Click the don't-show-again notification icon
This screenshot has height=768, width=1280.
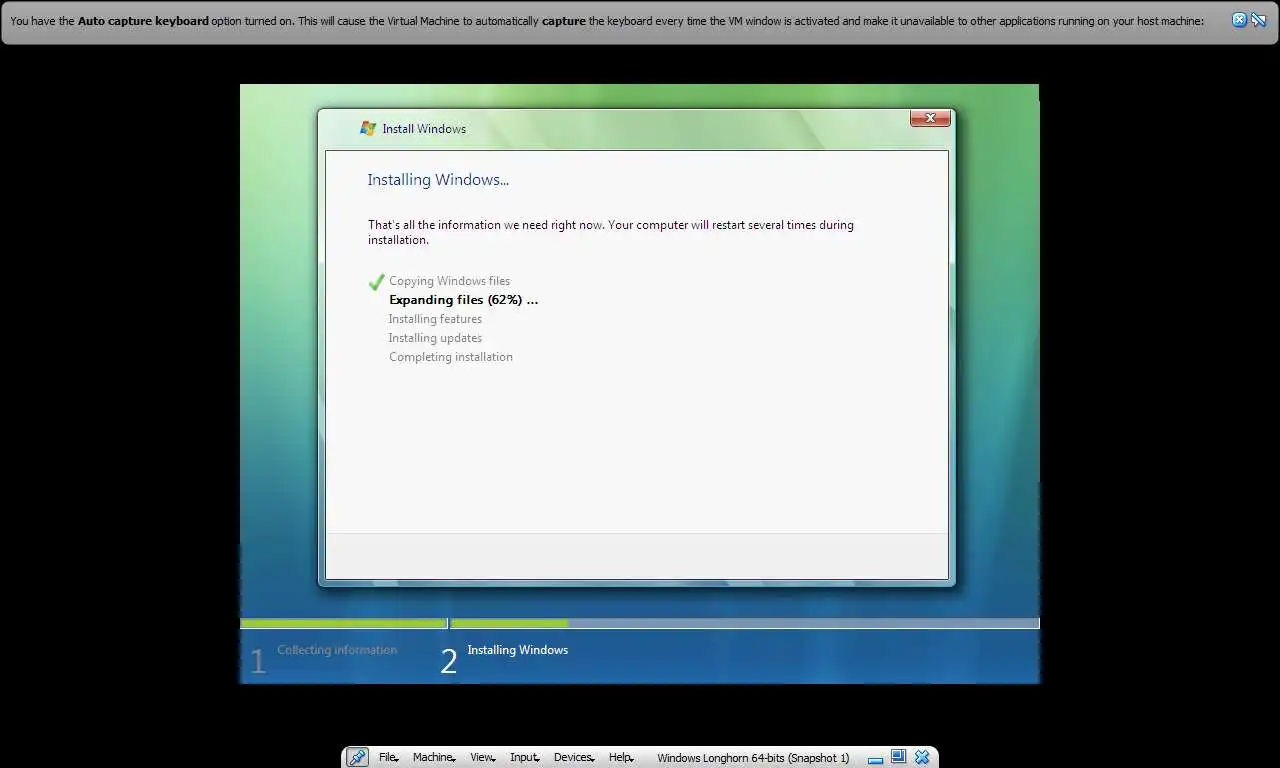(x=1259, y=20)
